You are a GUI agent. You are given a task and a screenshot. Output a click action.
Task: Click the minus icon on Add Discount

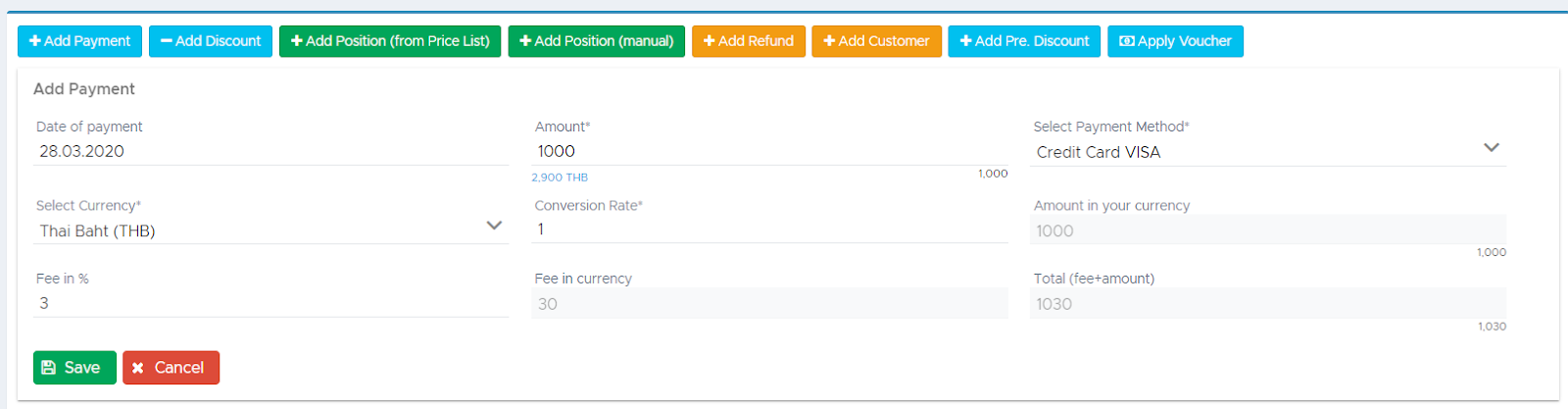(167, 41)
